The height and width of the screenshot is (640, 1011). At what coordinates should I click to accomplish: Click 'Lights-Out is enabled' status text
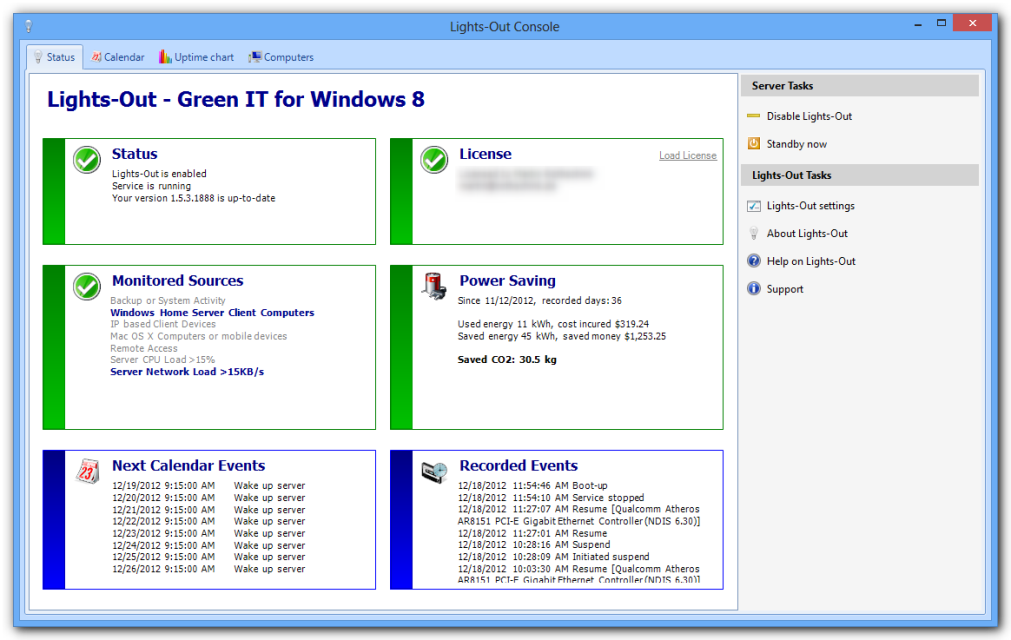click(159, 173)
